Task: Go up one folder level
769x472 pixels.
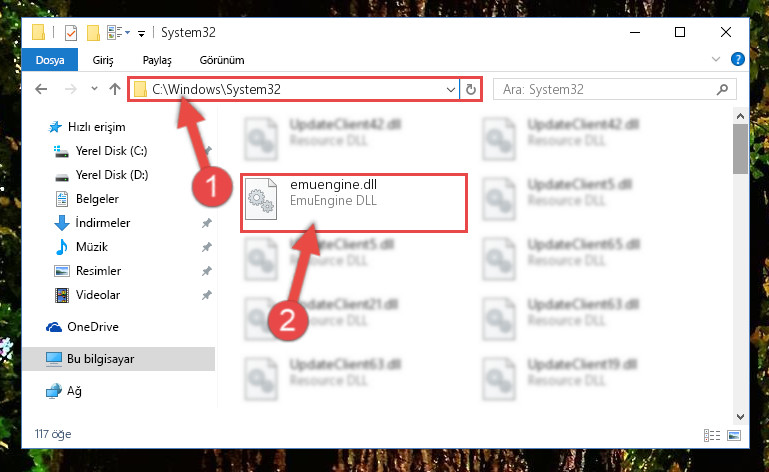Action: point(115,89)
